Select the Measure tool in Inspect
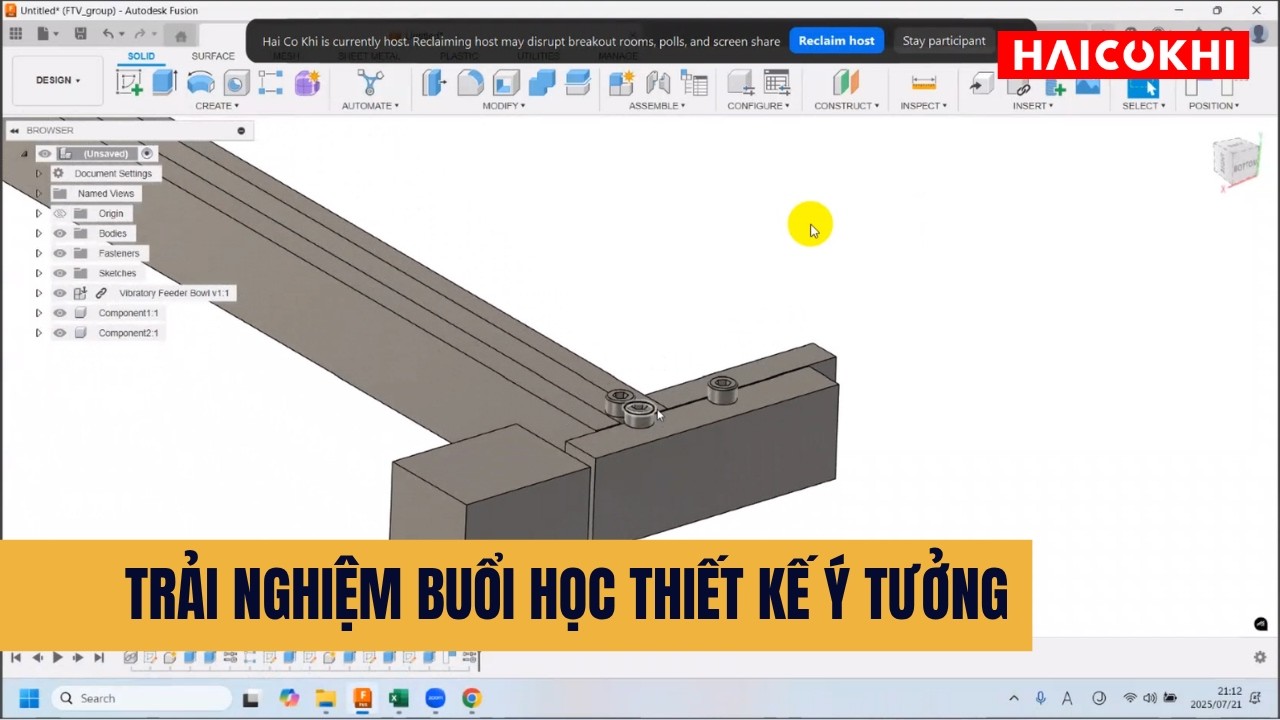 tap(924, 82)
